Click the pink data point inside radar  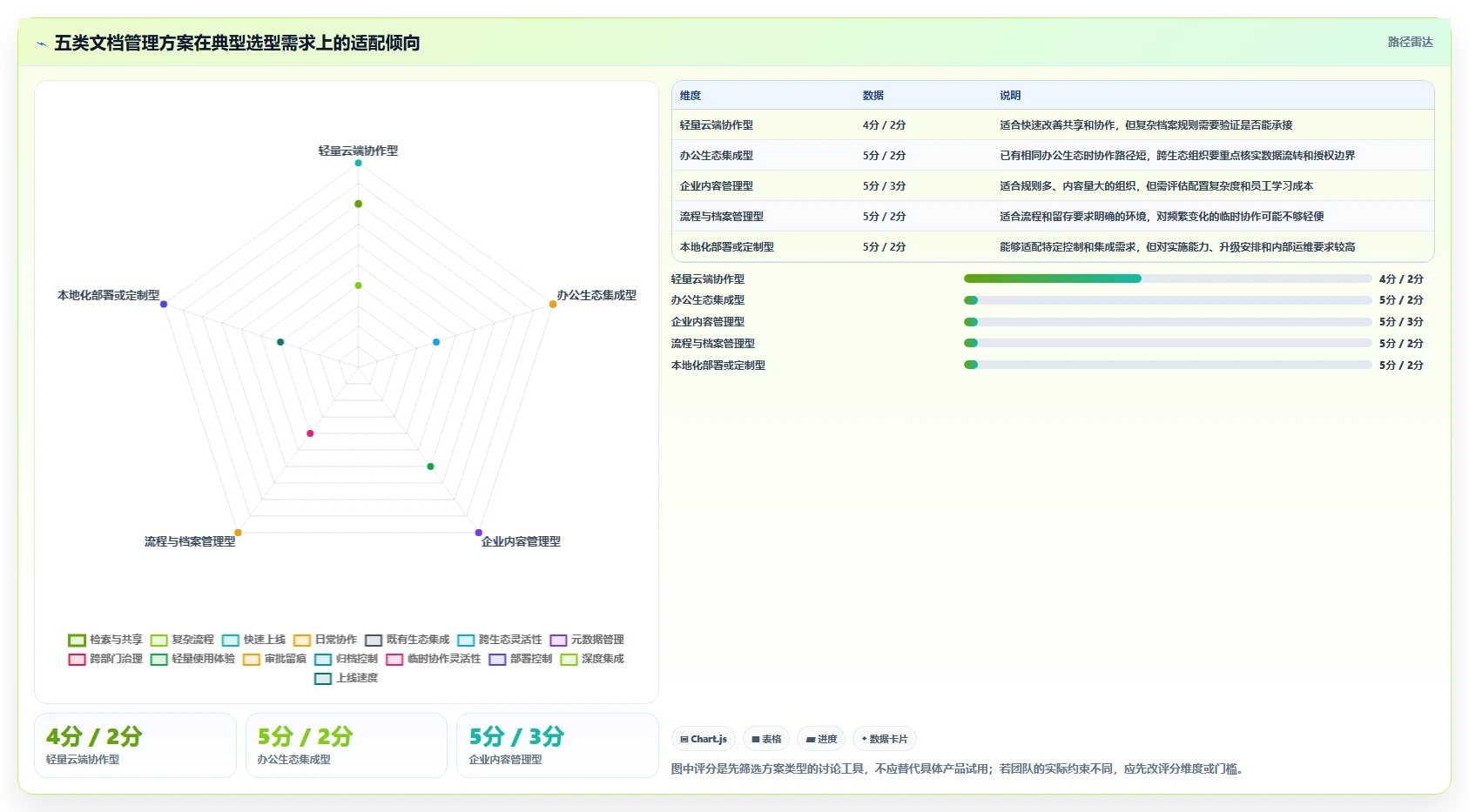point(310,433)
